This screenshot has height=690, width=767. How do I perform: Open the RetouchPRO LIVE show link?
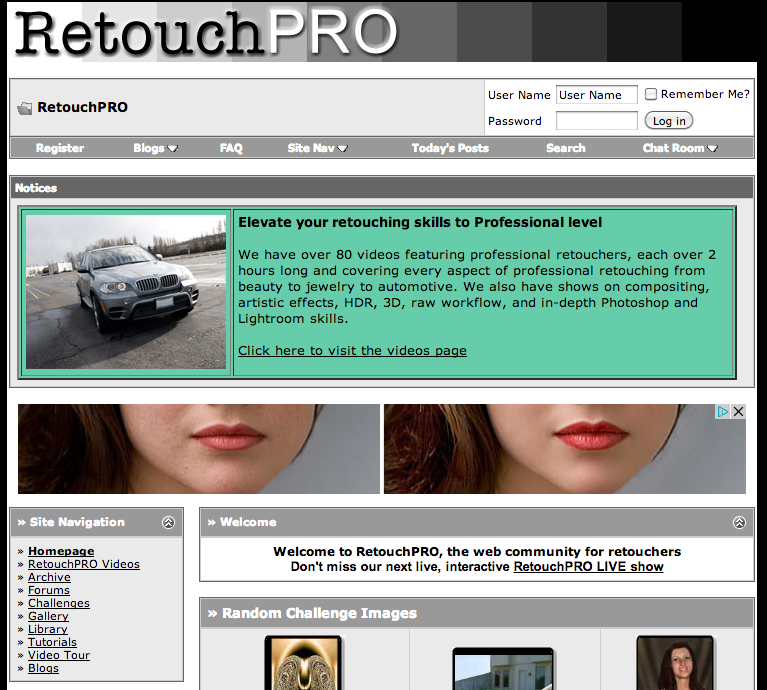click(588, 566)
